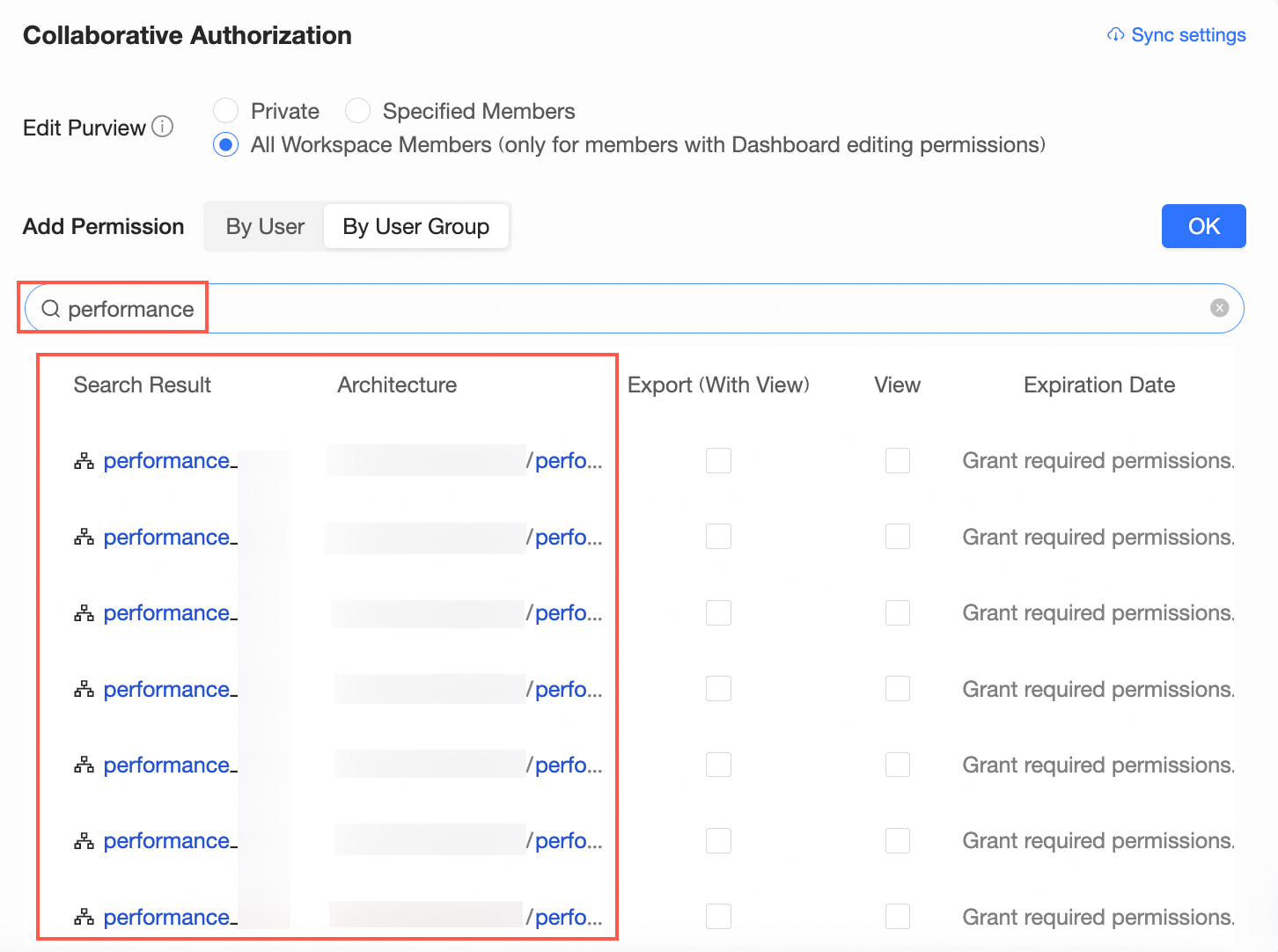Click the first result's user group icon
The height and width of the screenshot is (952, 1278).
click(x=84, y=461)
